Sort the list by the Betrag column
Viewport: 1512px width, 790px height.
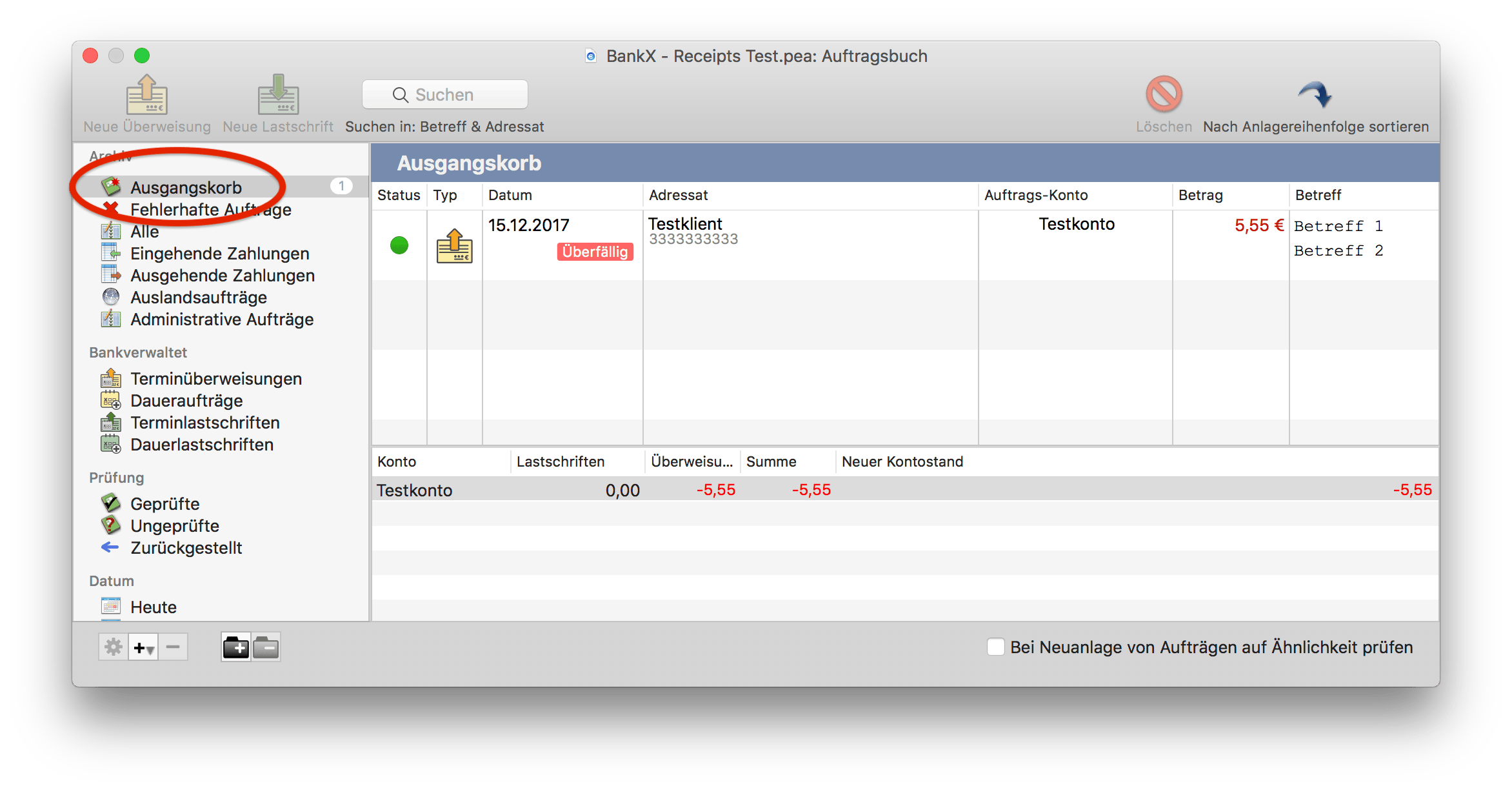[1201, 195]
